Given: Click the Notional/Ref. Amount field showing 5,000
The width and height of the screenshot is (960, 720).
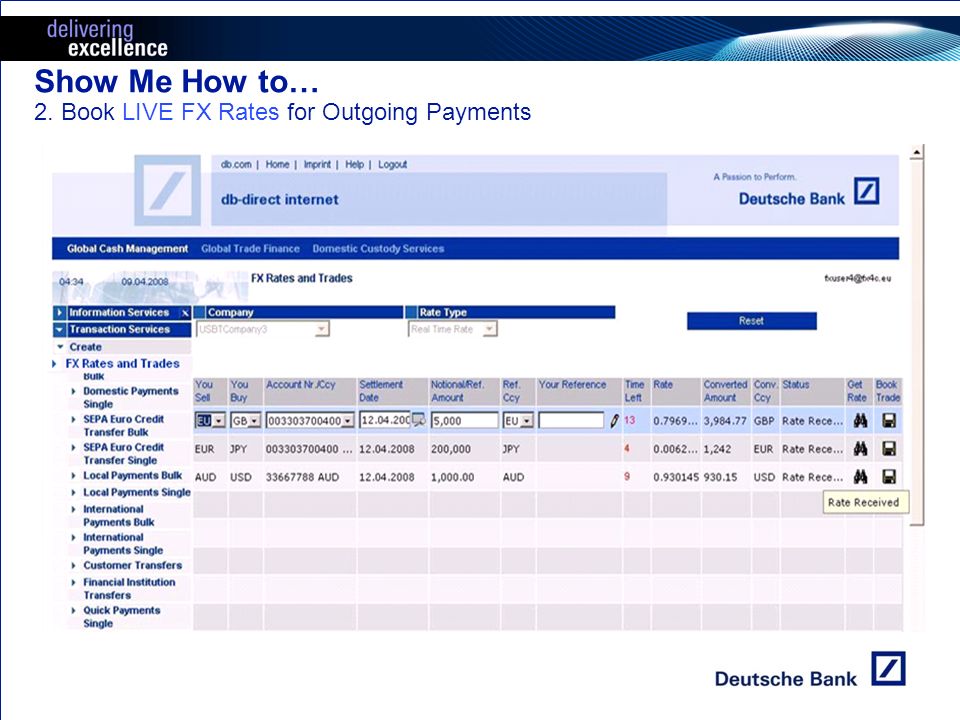Looking at the screenshot, I should pyautogui.click(x=464, y=421).
